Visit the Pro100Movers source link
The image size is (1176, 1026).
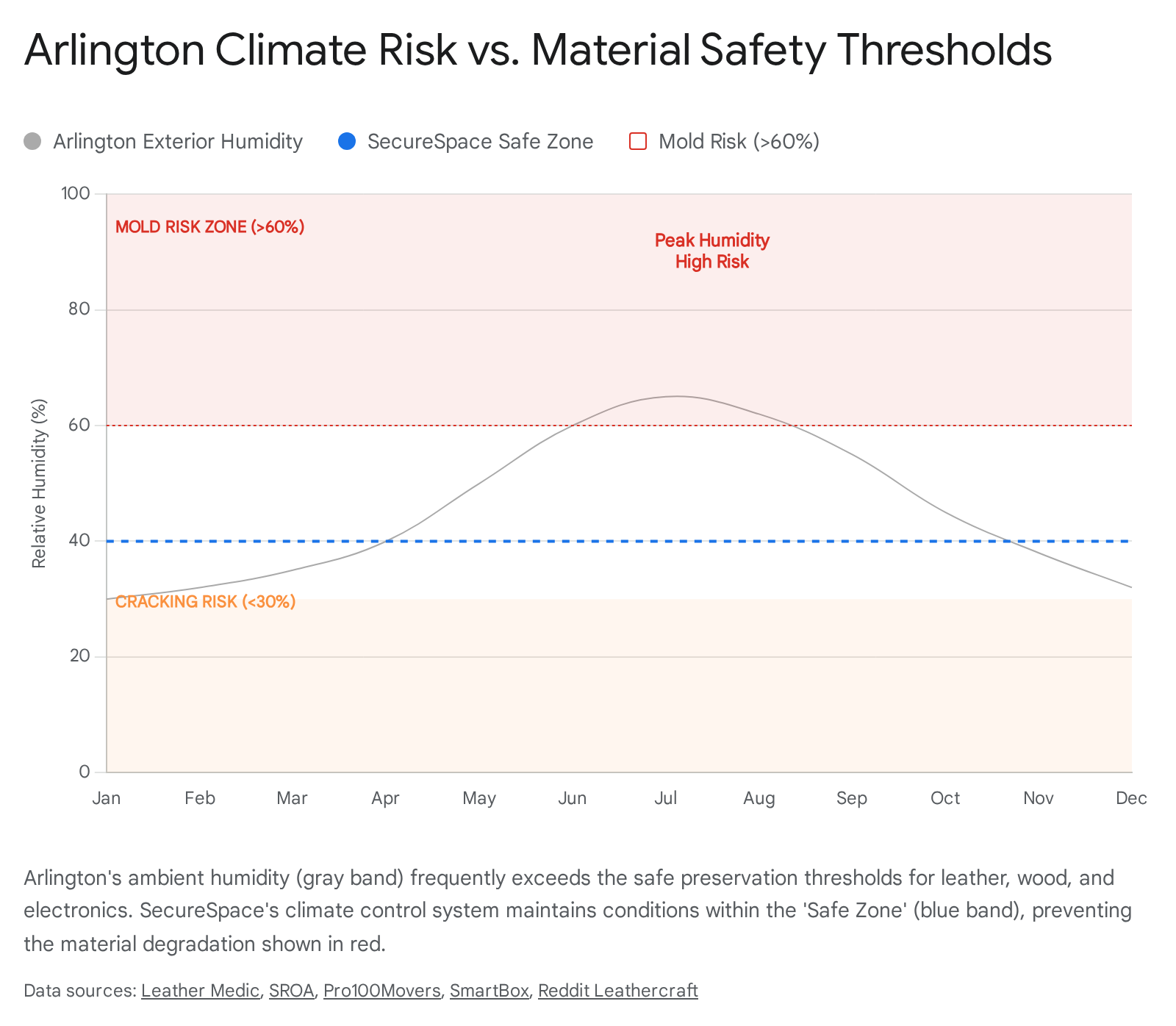381,991
